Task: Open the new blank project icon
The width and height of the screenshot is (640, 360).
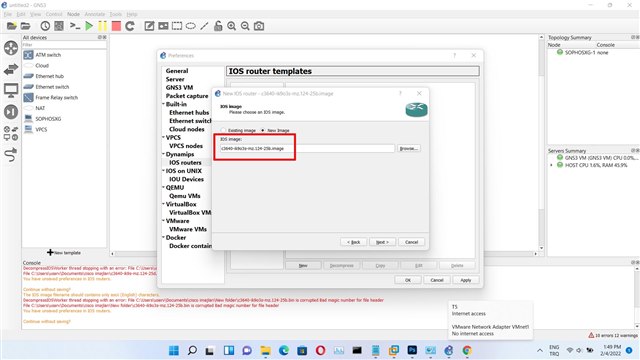Action: click(11, 26)
